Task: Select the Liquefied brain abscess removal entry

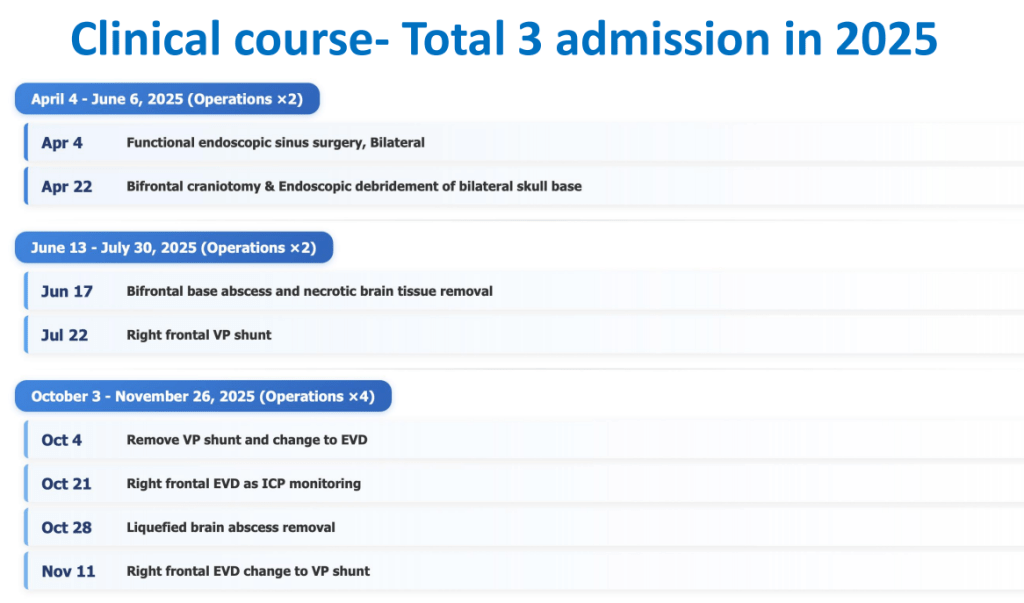Action: pyautogui.click(x=230, y=527)
